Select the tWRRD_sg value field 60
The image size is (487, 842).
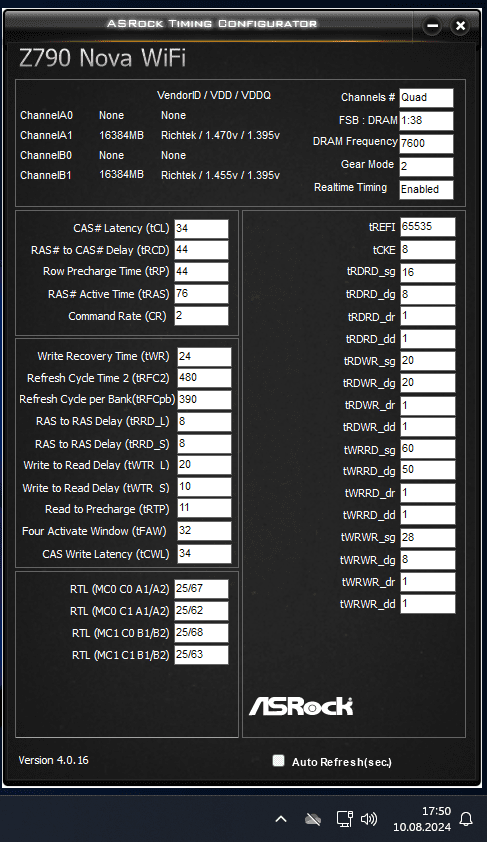point(428,449)
